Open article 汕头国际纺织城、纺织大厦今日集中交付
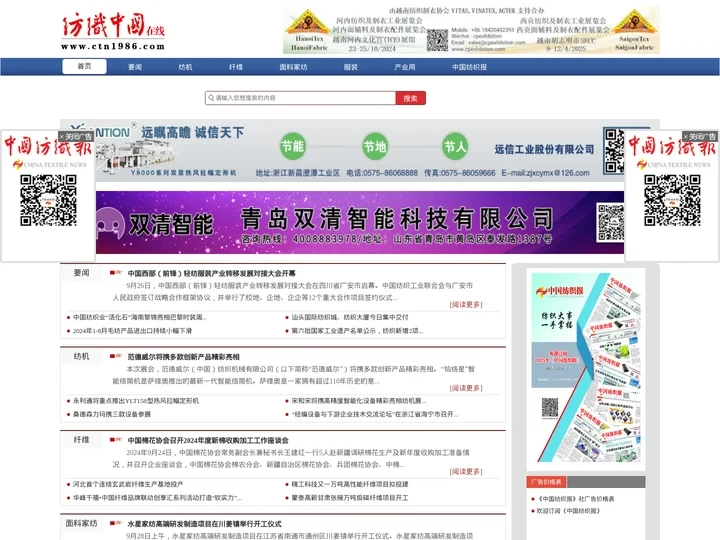Image resolution: width=720 pixels, height=540 pixels. [350, 317]
